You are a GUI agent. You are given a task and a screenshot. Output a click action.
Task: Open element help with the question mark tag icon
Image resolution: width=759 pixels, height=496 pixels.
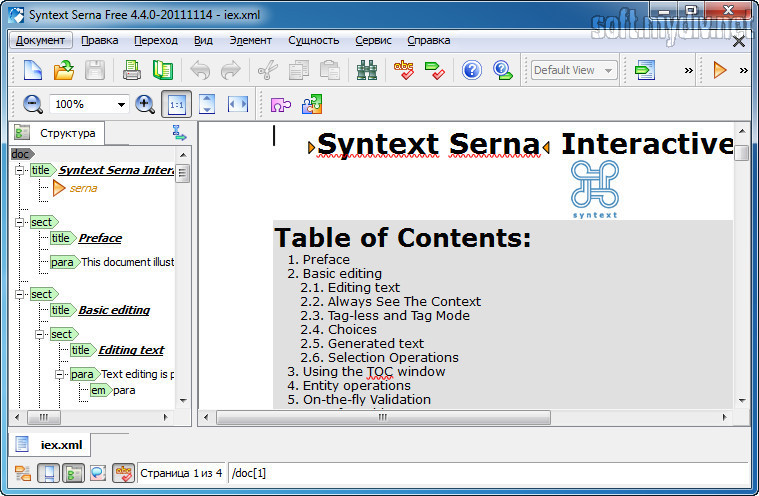pyautogui.click(x=502, y=70)
